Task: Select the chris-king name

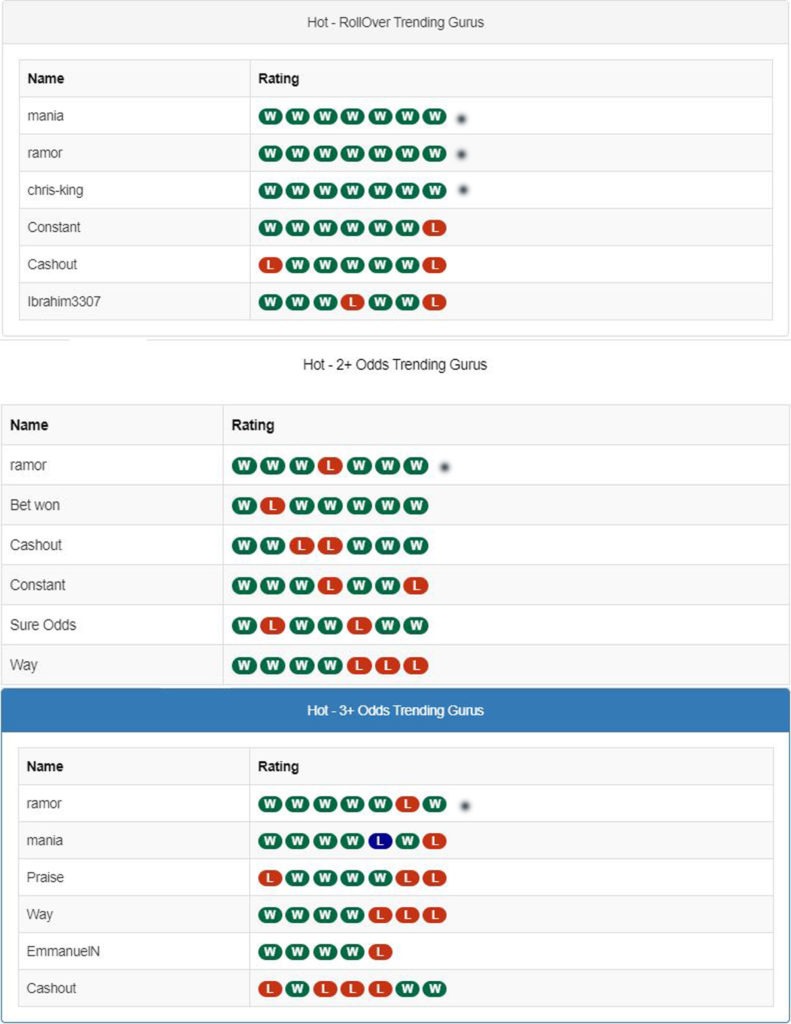Action: pyautogui.click(x=56, y=191)
